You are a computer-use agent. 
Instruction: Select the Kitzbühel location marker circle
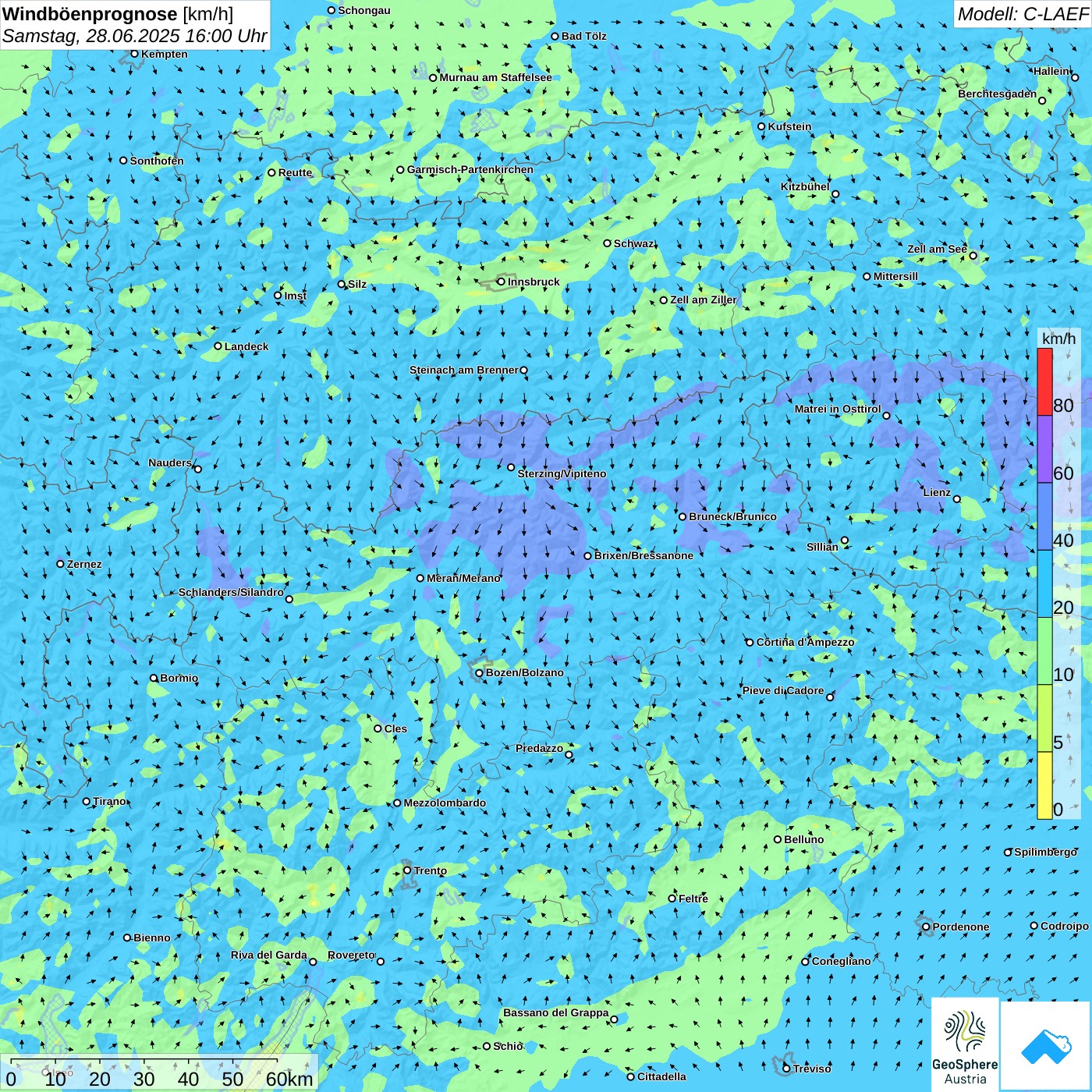835,194
